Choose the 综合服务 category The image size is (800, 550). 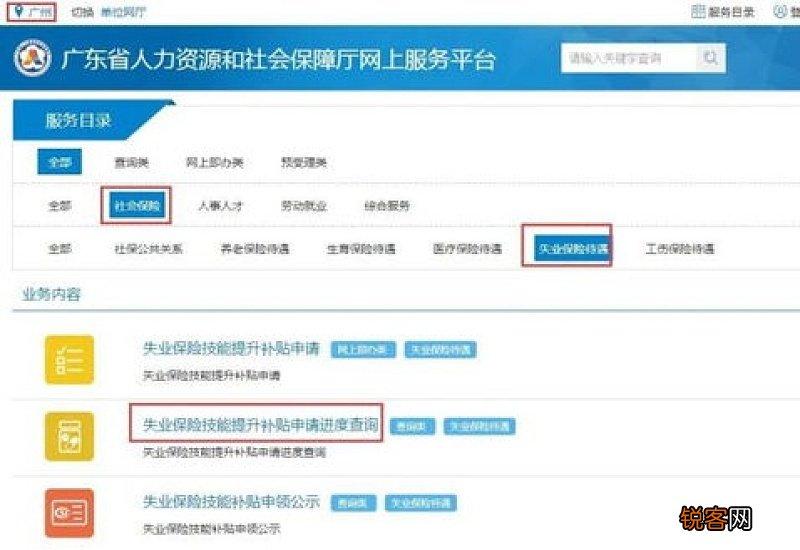tap(387, 206)
